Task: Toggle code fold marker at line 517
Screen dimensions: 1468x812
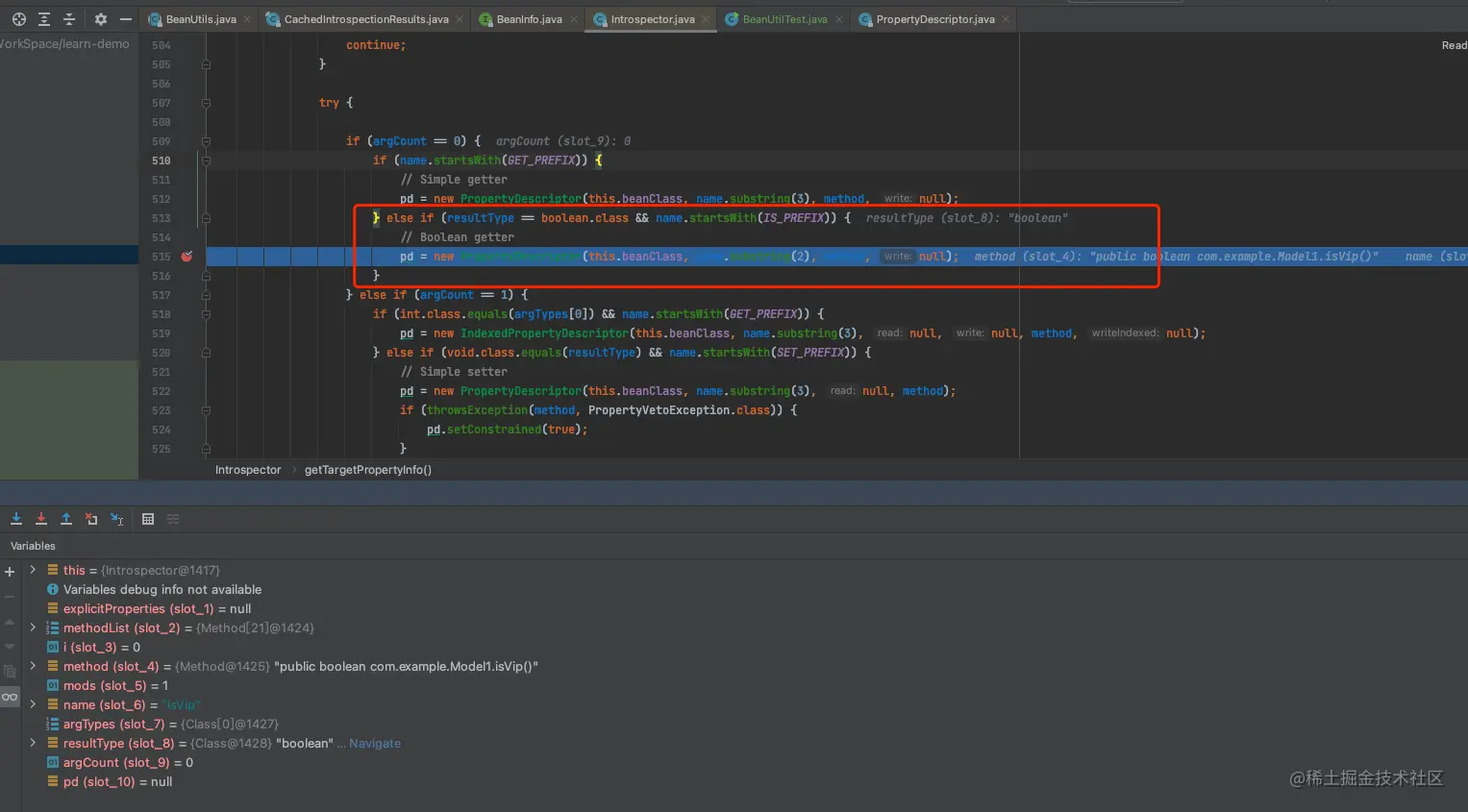Action: click(206, 295)
